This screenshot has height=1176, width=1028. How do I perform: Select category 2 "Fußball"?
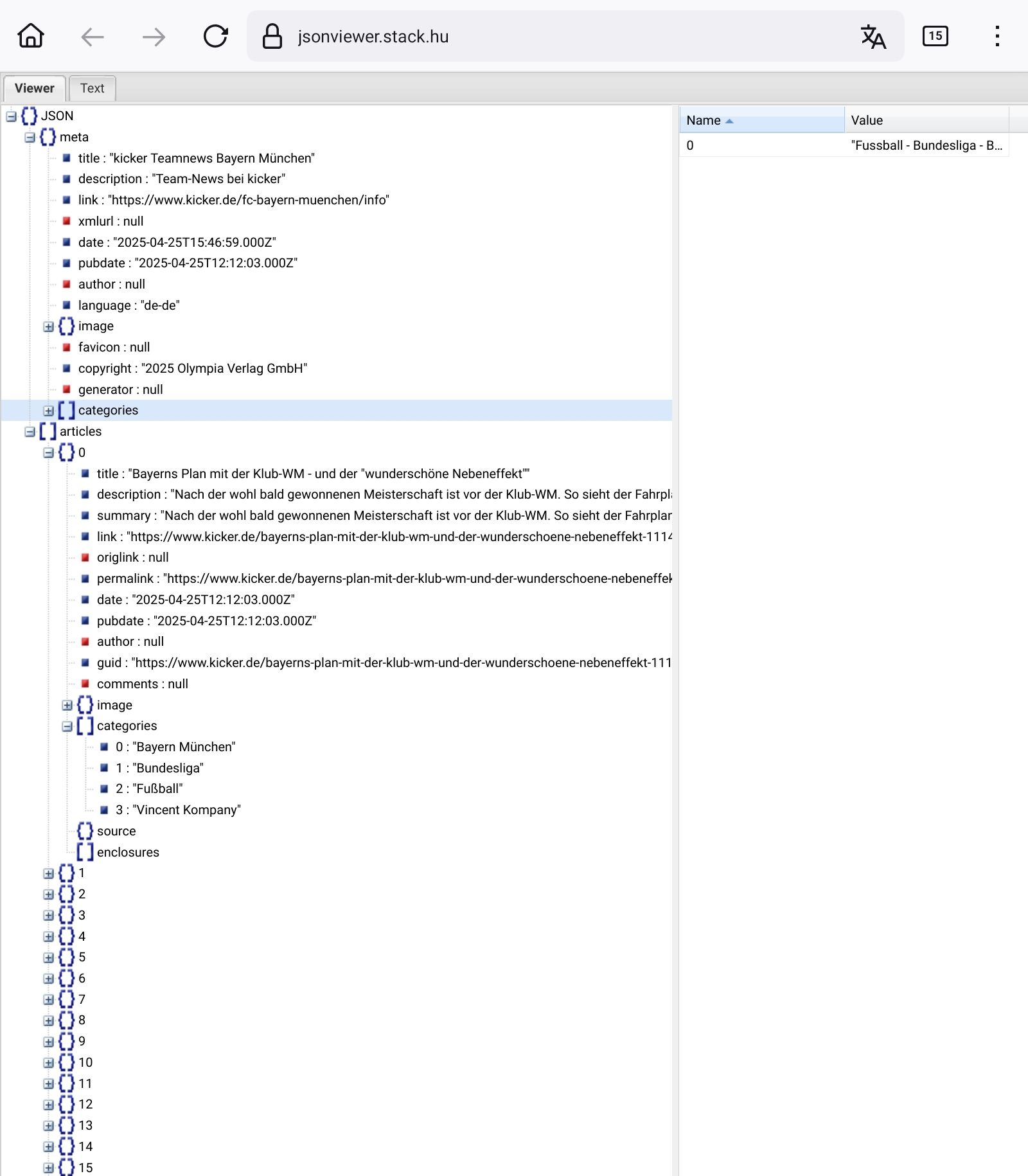tap(149, 788)
